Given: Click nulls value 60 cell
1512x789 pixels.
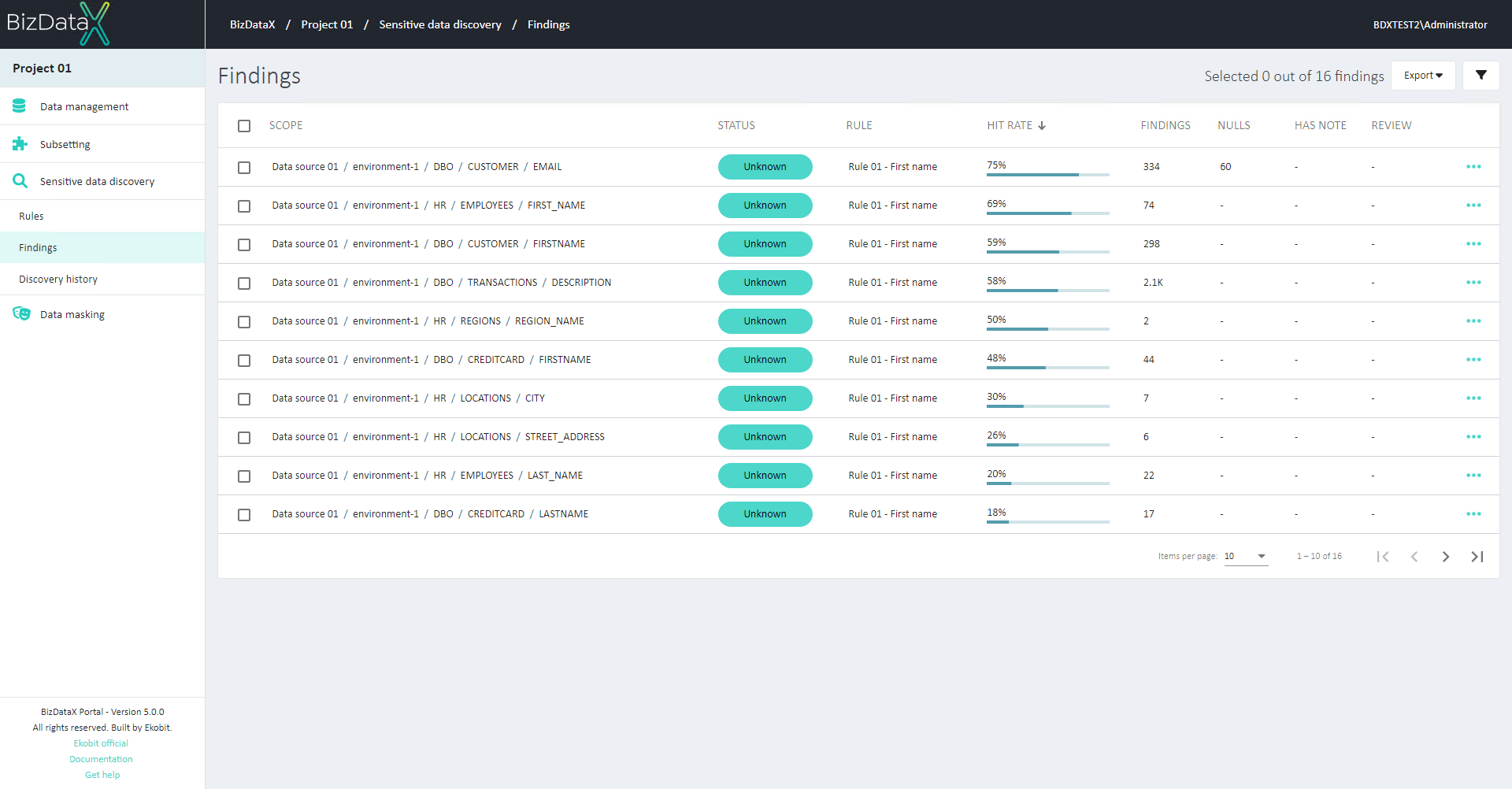Looking at the screenshot, I should tap(1225, 167).
